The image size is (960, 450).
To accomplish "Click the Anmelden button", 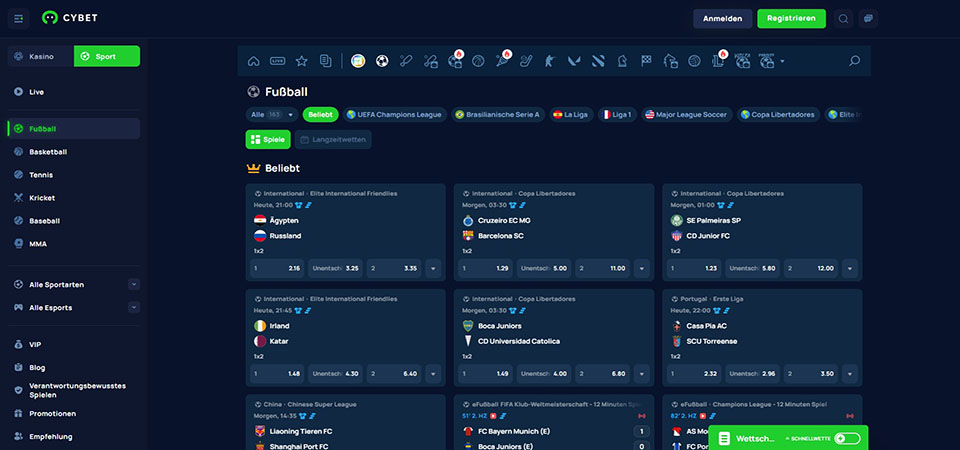I will (x=722, y=18).
